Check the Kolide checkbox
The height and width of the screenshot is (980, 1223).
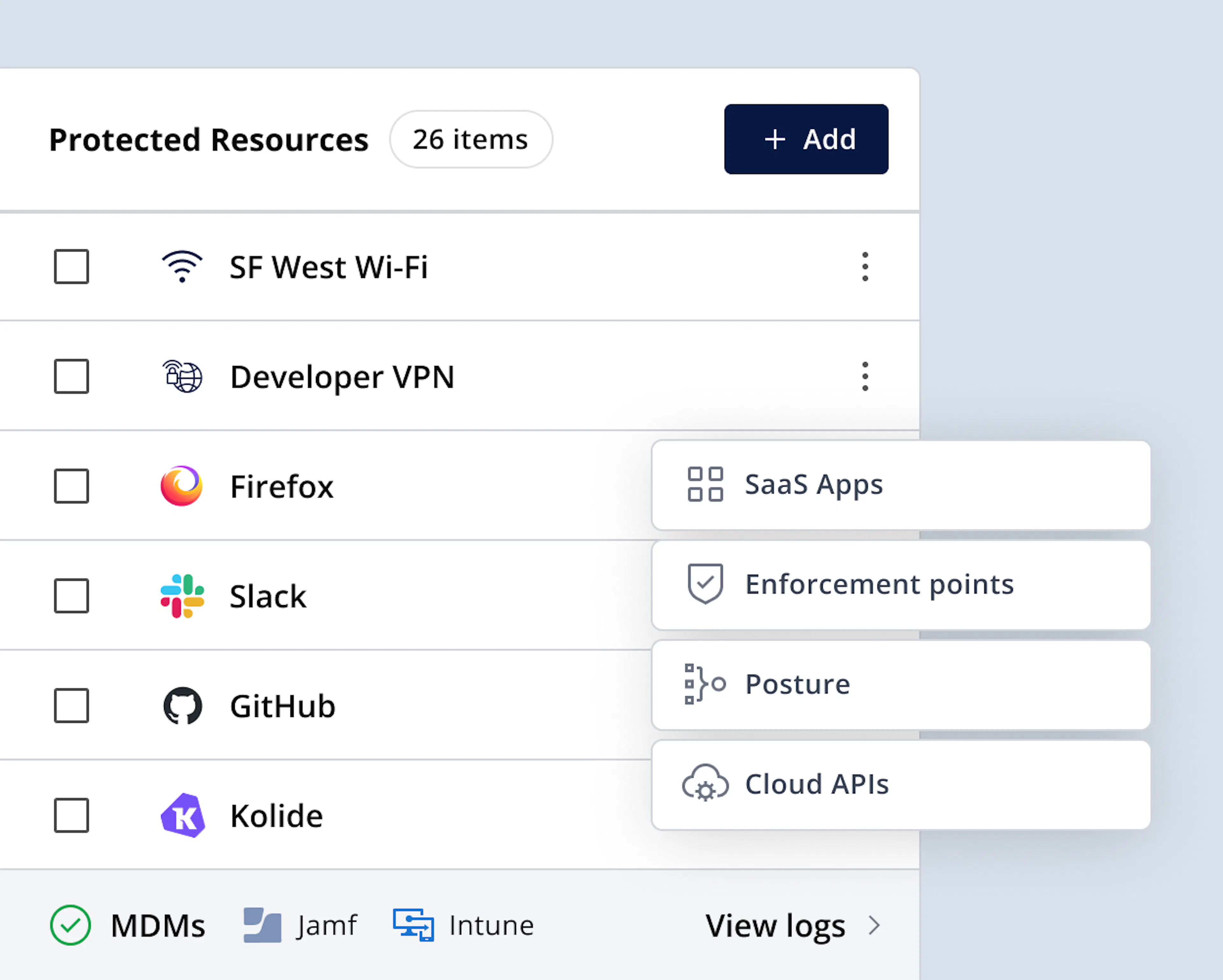pos(71,815)
